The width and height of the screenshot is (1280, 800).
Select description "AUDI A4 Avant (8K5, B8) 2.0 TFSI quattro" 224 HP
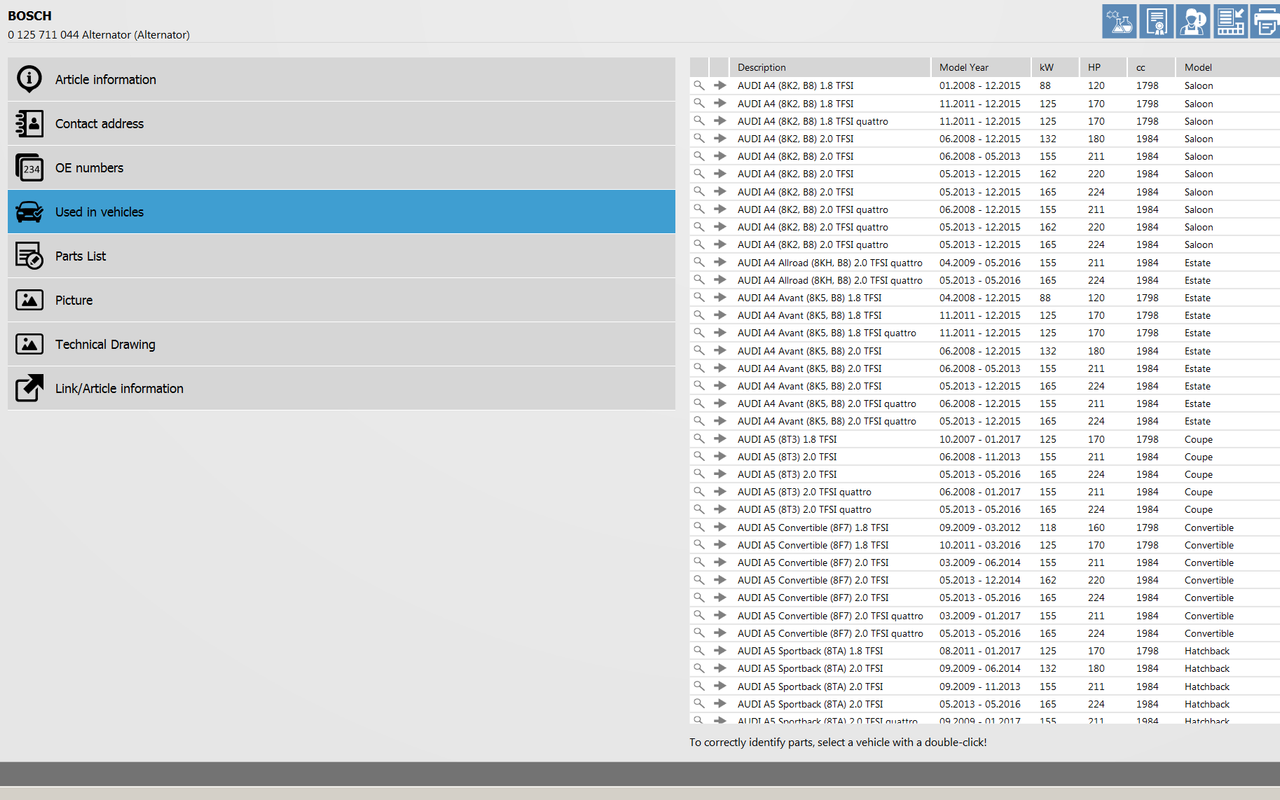tap(827, 421)
